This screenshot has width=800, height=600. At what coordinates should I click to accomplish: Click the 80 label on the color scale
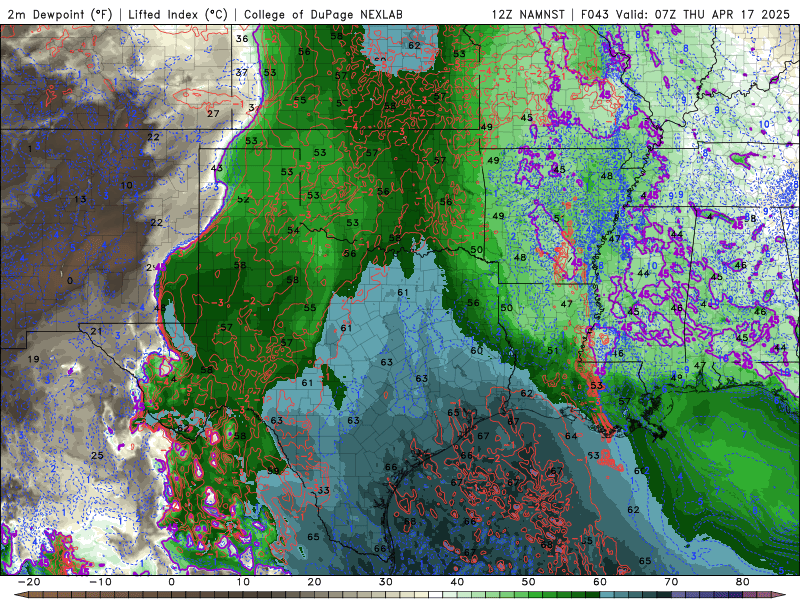743,582
